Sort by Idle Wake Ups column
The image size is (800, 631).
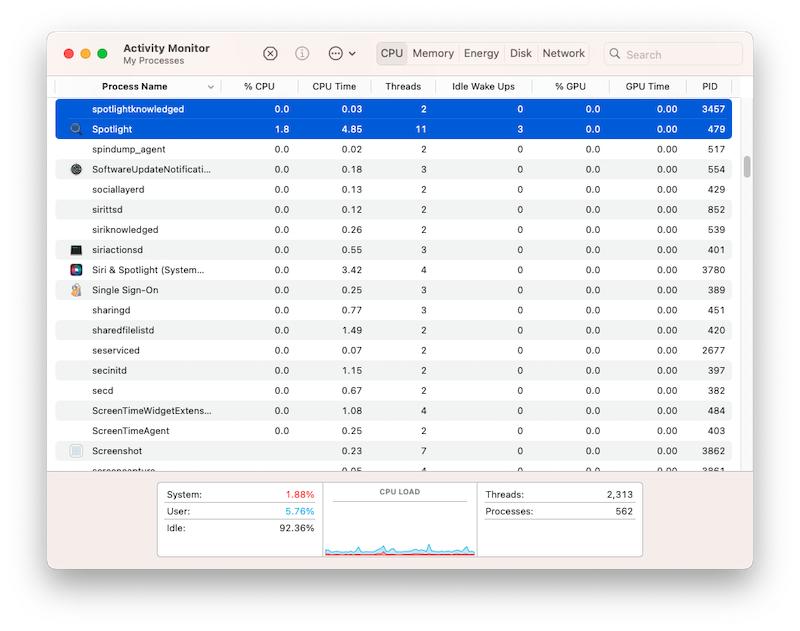coord(483,87)
